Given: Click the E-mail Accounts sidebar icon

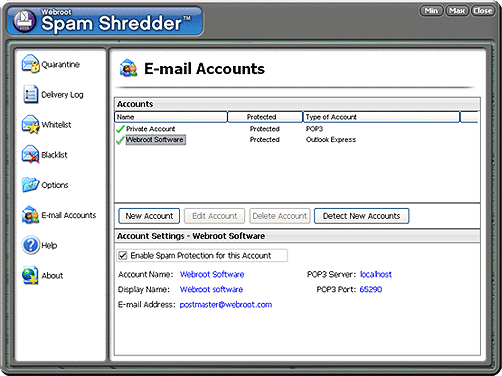Looking at the screenshot, I should pyautogui.click(x=30, y=215).
